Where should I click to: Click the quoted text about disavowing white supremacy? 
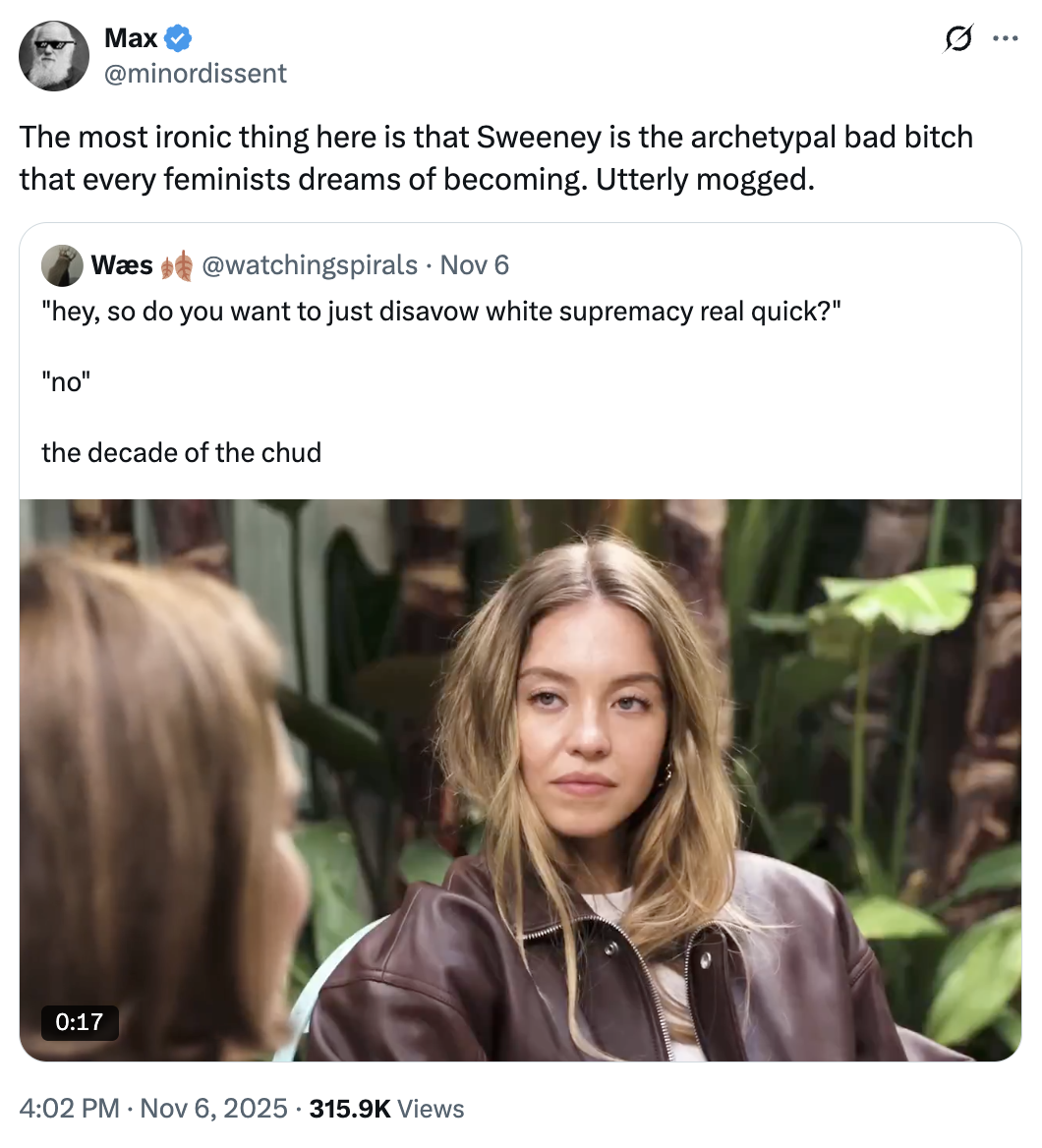(x=442, y=313)
